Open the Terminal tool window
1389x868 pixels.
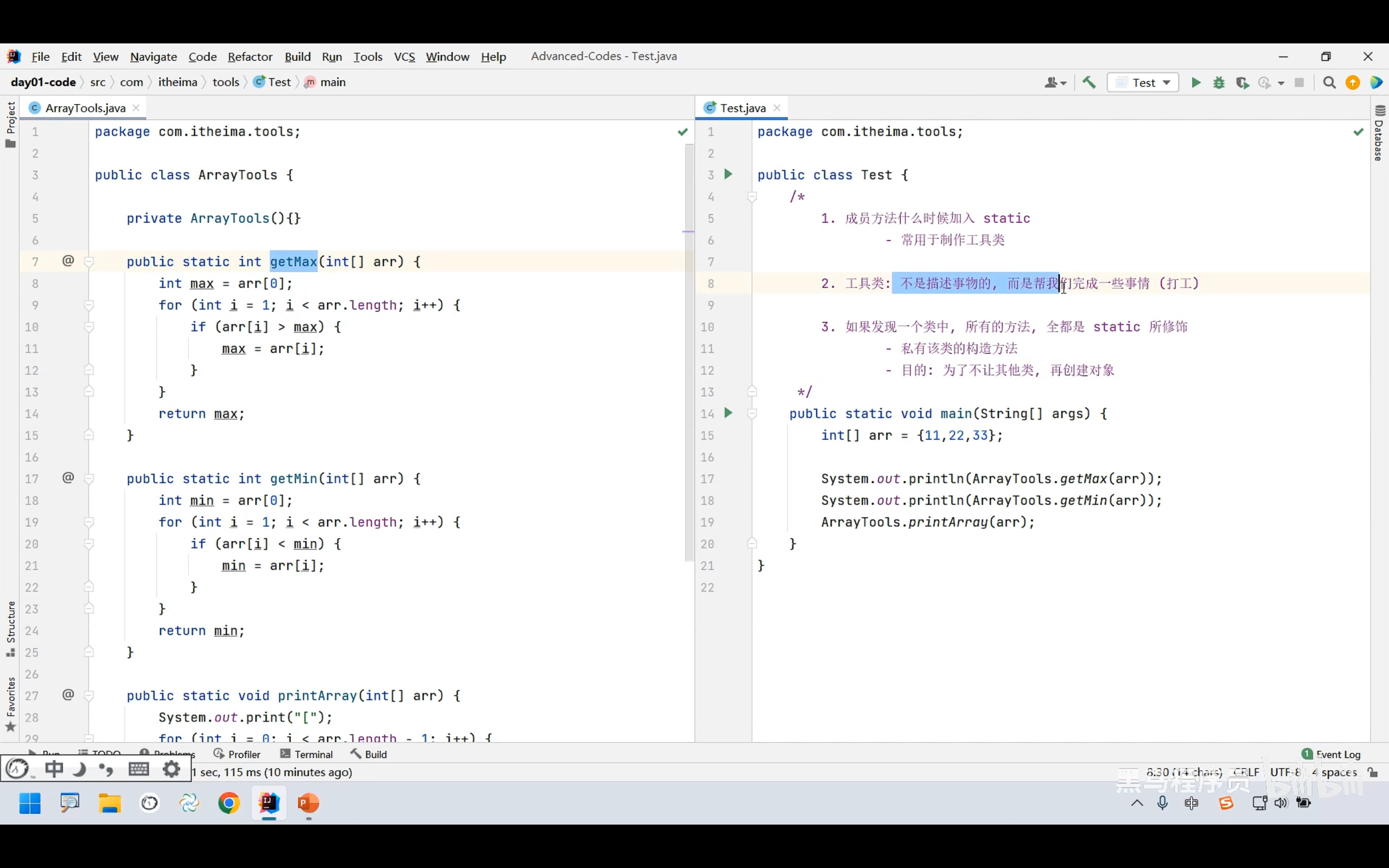(x=307, y=754)
